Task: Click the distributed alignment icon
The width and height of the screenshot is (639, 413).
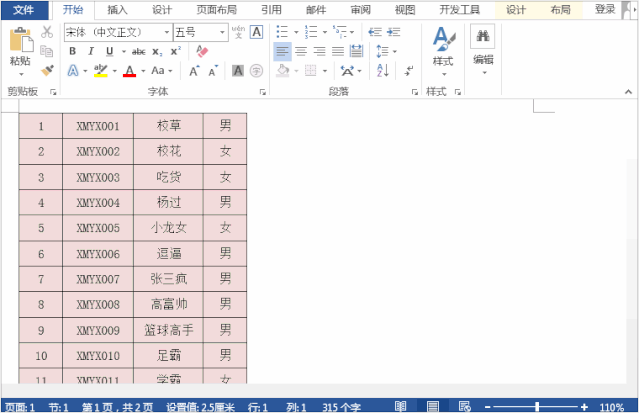Action: click(356, 51)
